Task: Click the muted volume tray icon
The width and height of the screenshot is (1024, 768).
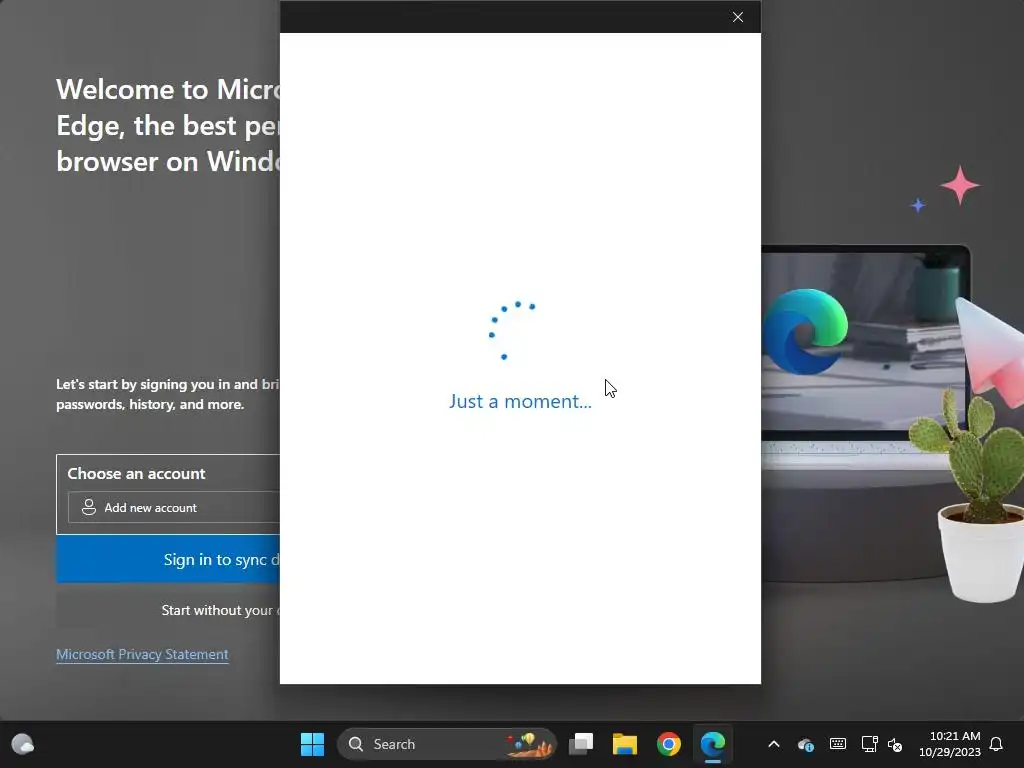Action: 895,744
